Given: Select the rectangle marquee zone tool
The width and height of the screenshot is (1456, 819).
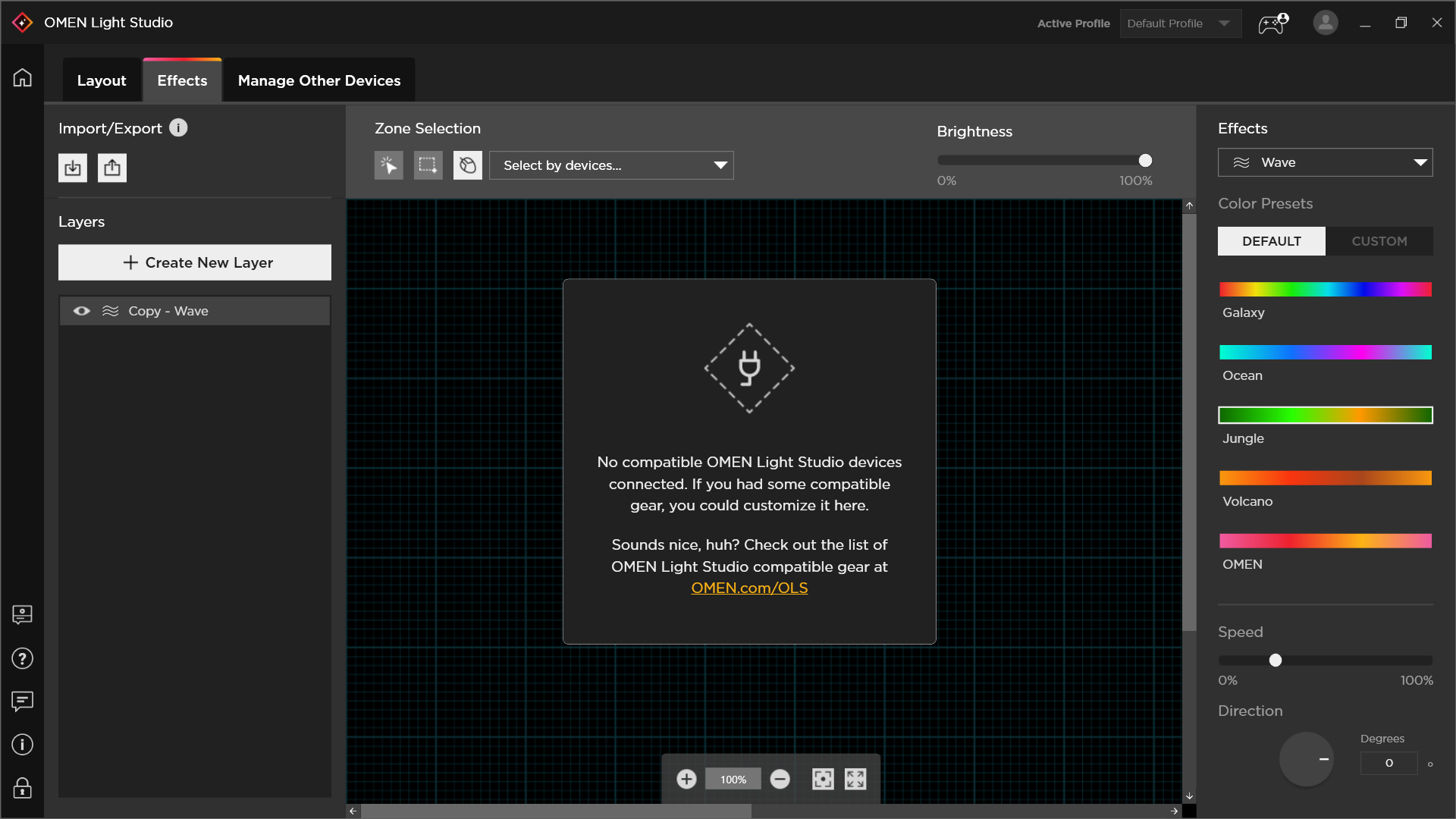Looking at the screenshot, I should [x=428, y=165].
